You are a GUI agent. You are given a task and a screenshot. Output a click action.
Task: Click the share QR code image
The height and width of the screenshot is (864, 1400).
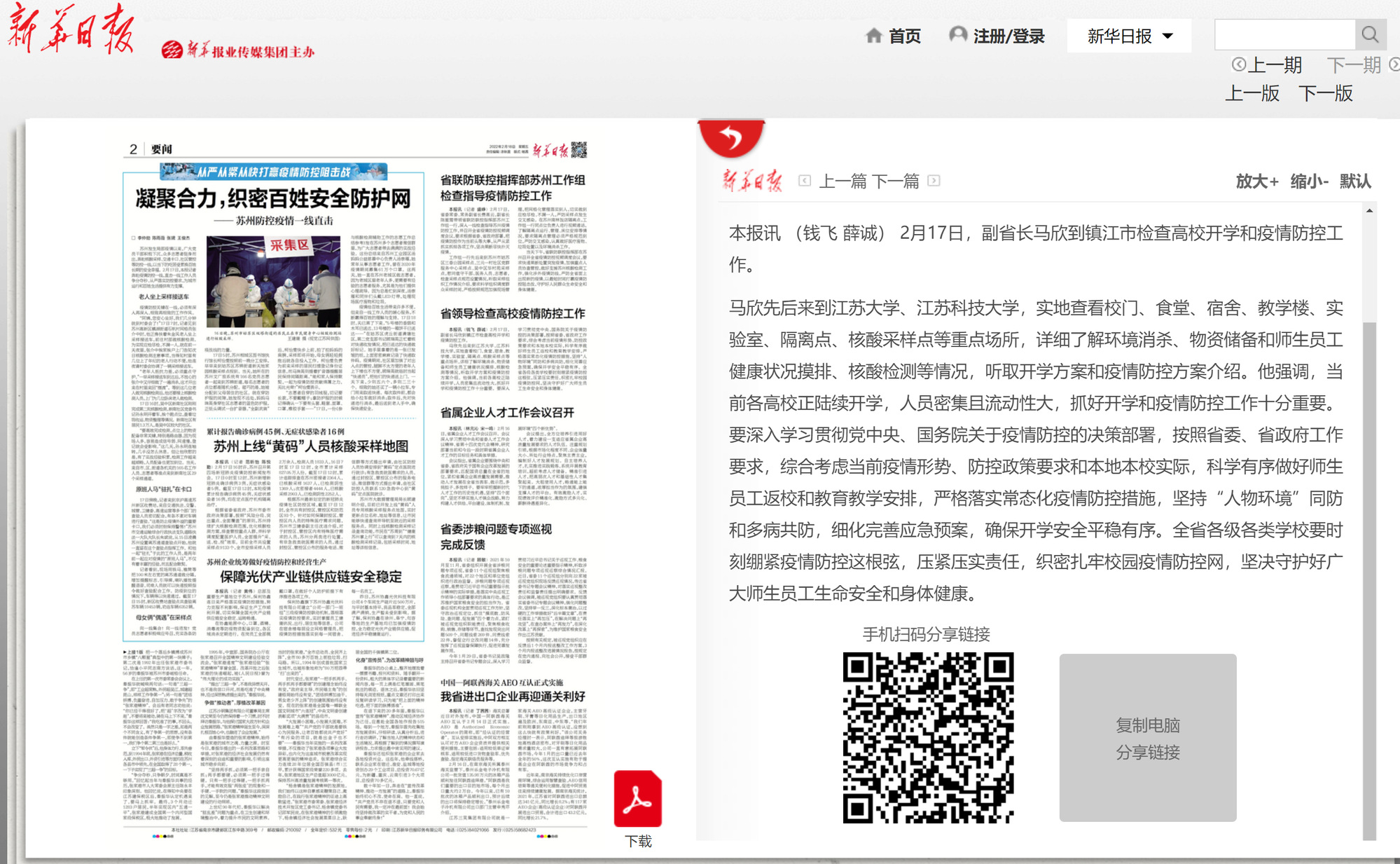[x=928, y=738]
